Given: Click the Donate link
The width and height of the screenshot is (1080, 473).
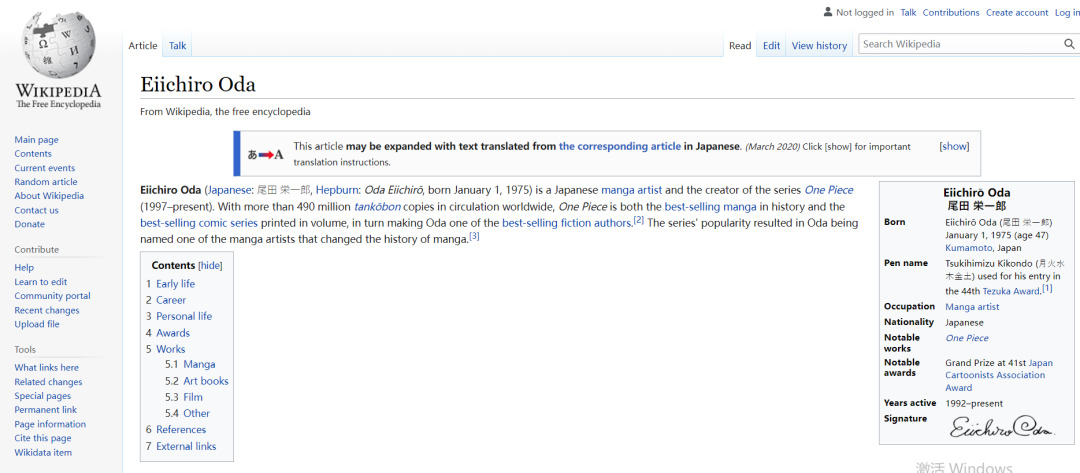Looking at the screenshot, I should (x=30, y=224).
